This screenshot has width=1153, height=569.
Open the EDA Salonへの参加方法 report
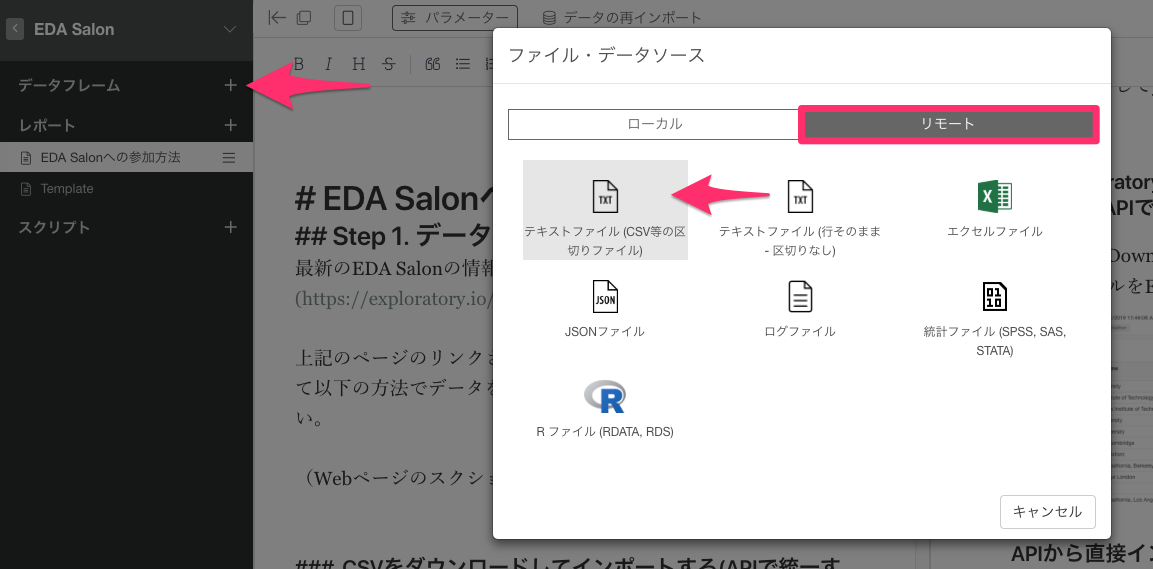110,157
